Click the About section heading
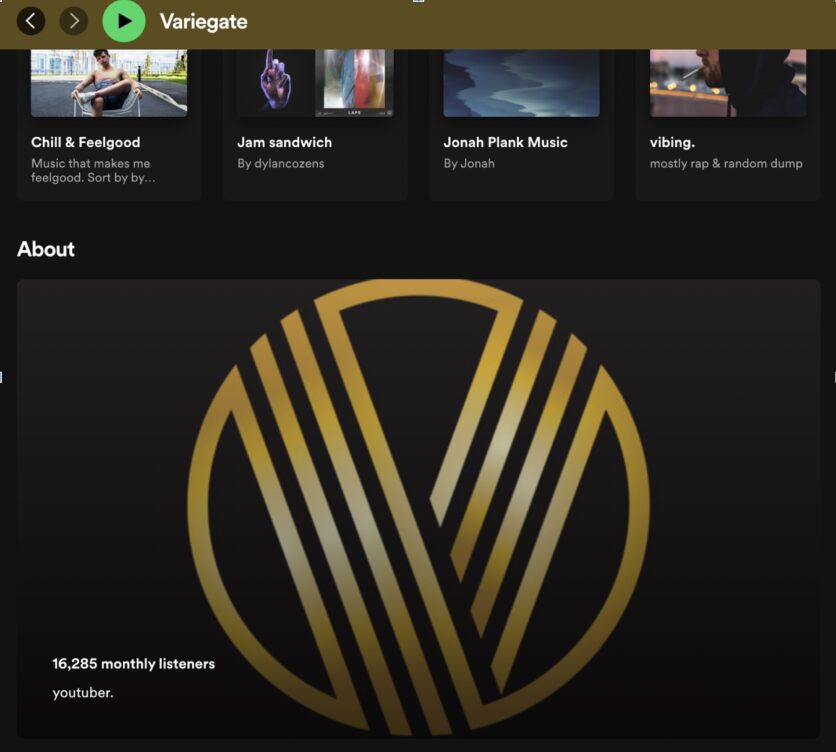The width and height of the screenshot is (836, 752). click(46, 249)
